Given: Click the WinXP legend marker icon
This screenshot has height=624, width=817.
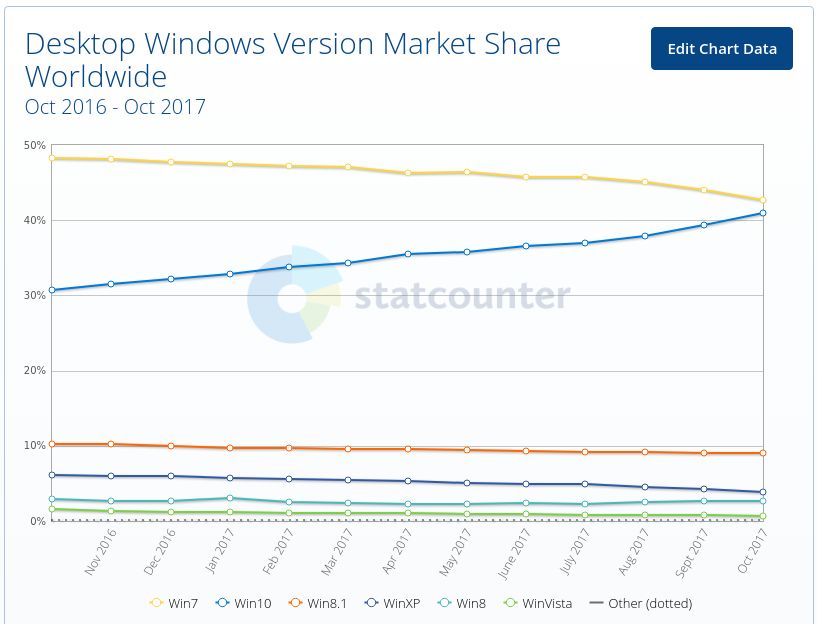Looking at the screenshot, I should point(372,603).
